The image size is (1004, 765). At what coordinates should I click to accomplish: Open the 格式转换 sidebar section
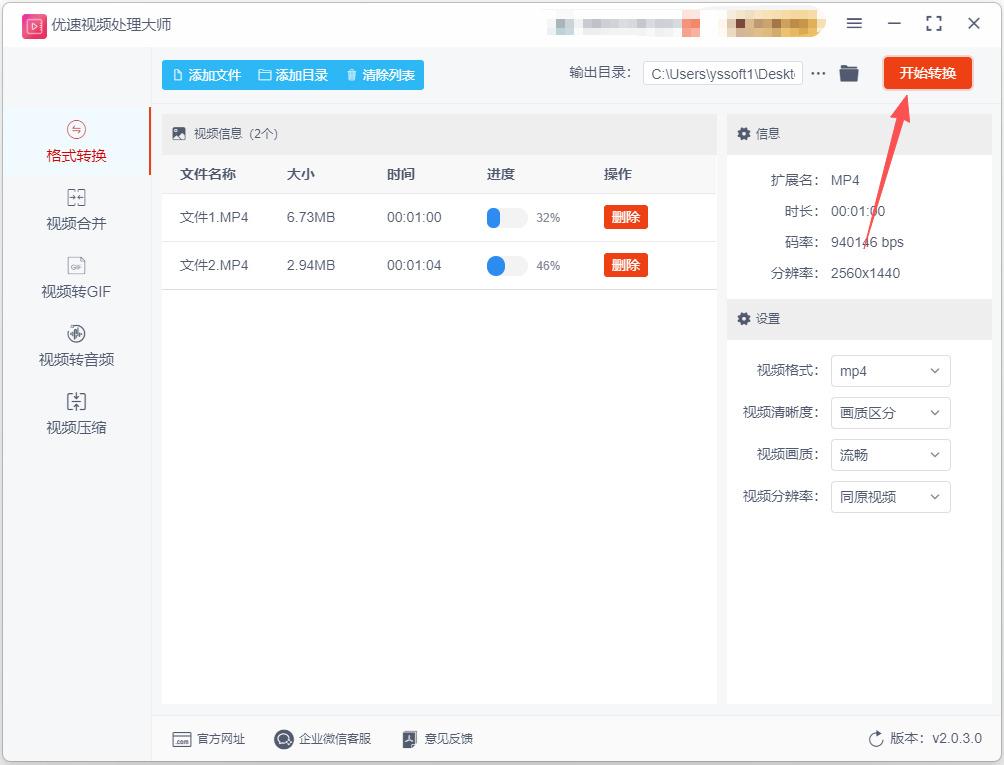(x=76, y=141)
